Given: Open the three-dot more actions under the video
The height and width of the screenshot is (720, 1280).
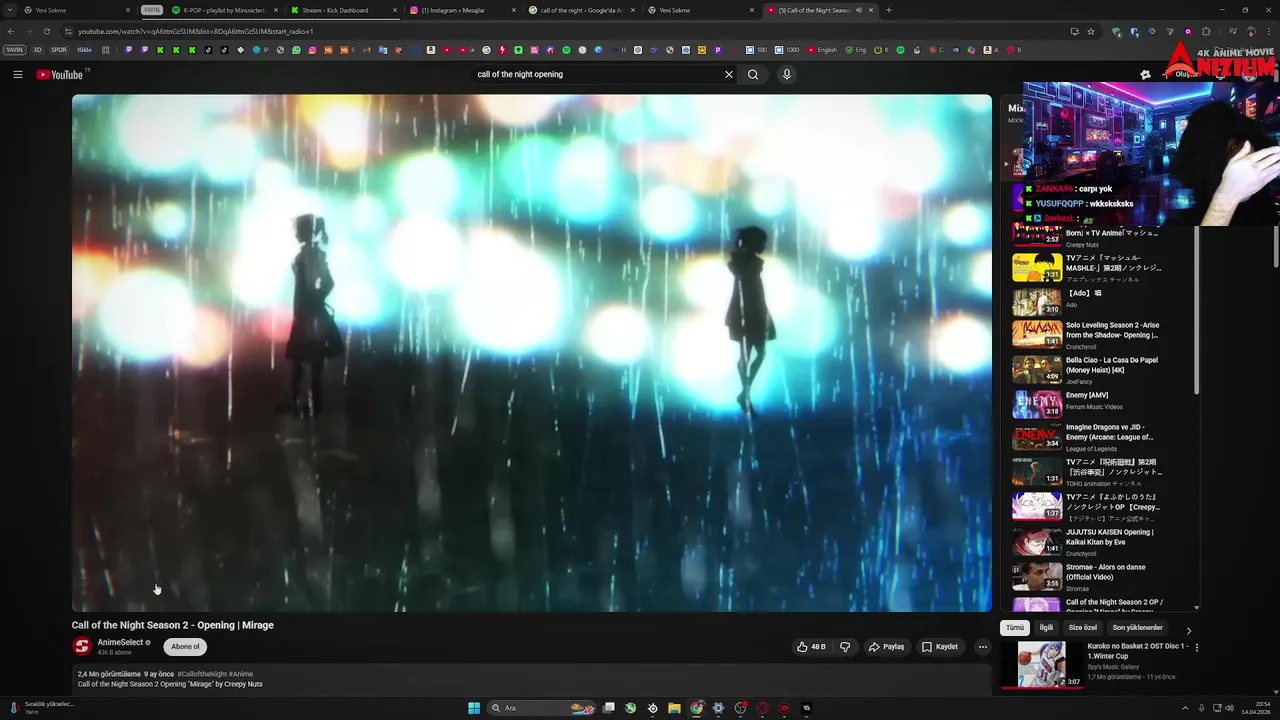Looking at the screenshot, I should tap(982, 647).
